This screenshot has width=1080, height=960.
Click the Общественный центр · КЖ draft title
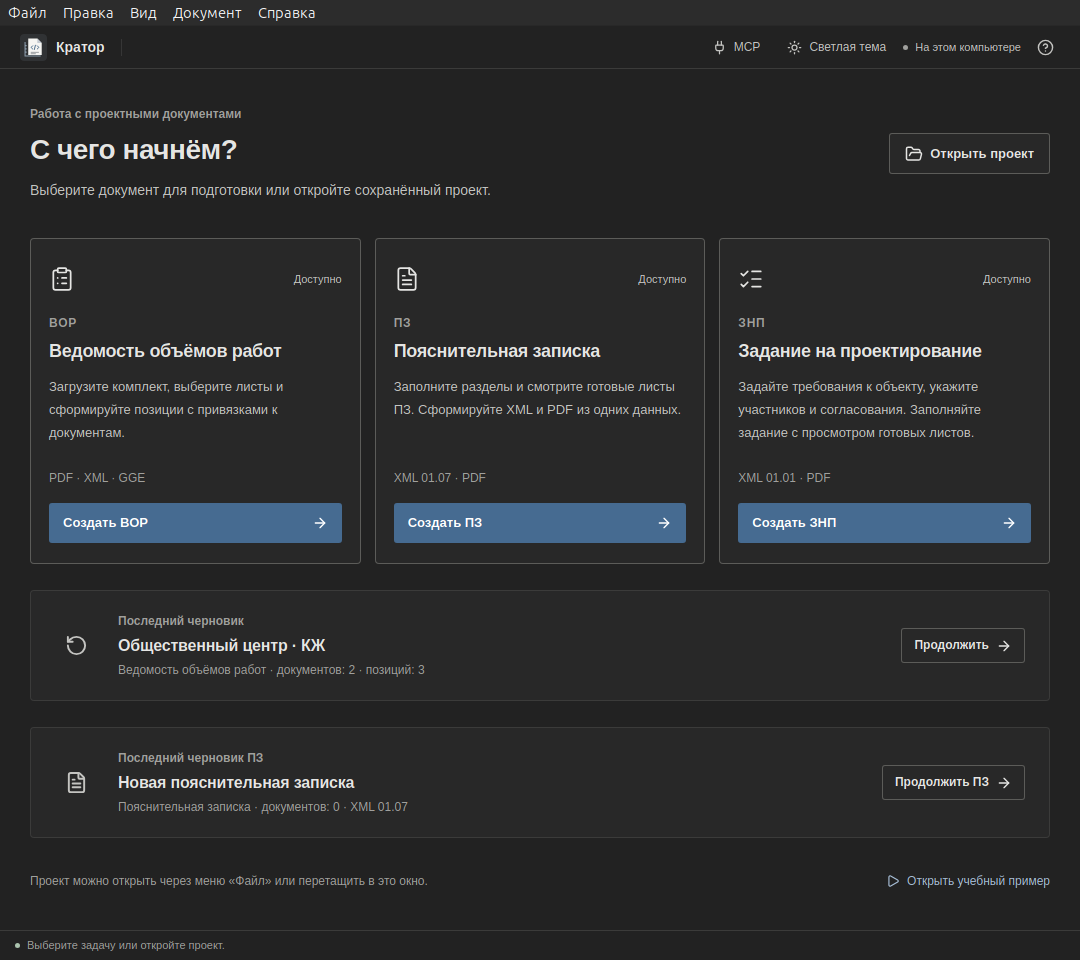221,645
